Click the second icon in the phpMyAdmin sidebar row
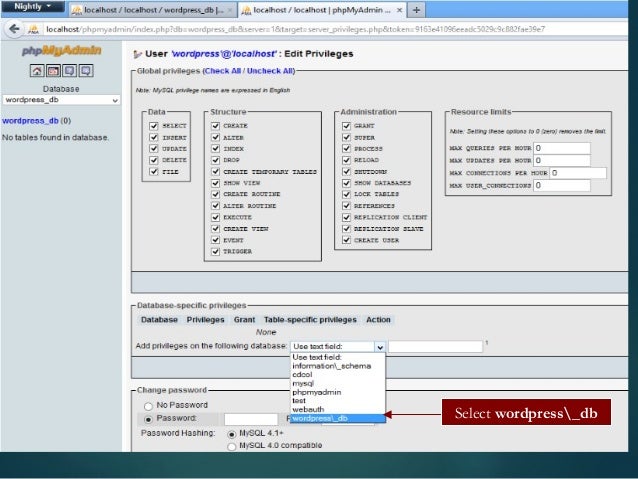Image resolution: width=638 pixels, height=479 pixels. pos(51,70)
